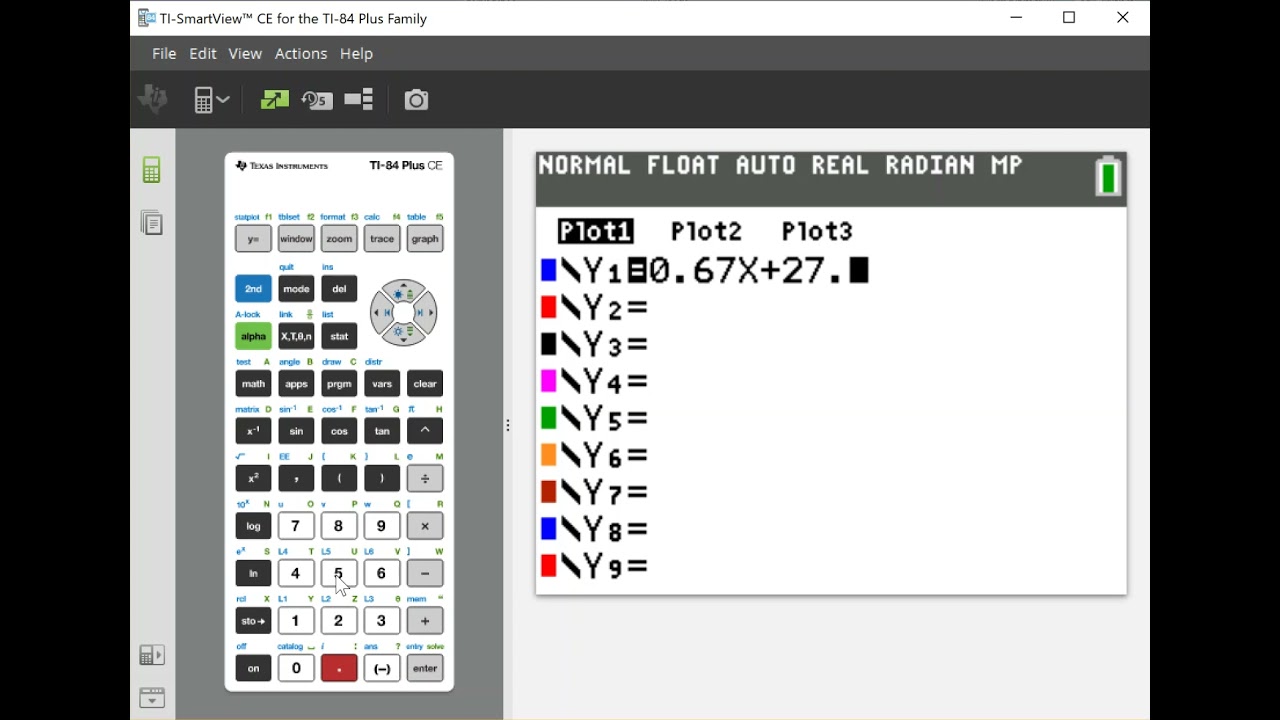Click the stat calculator key
Image resolution: width=1280 pixels, height=720 pixels.
click(339, 336)
